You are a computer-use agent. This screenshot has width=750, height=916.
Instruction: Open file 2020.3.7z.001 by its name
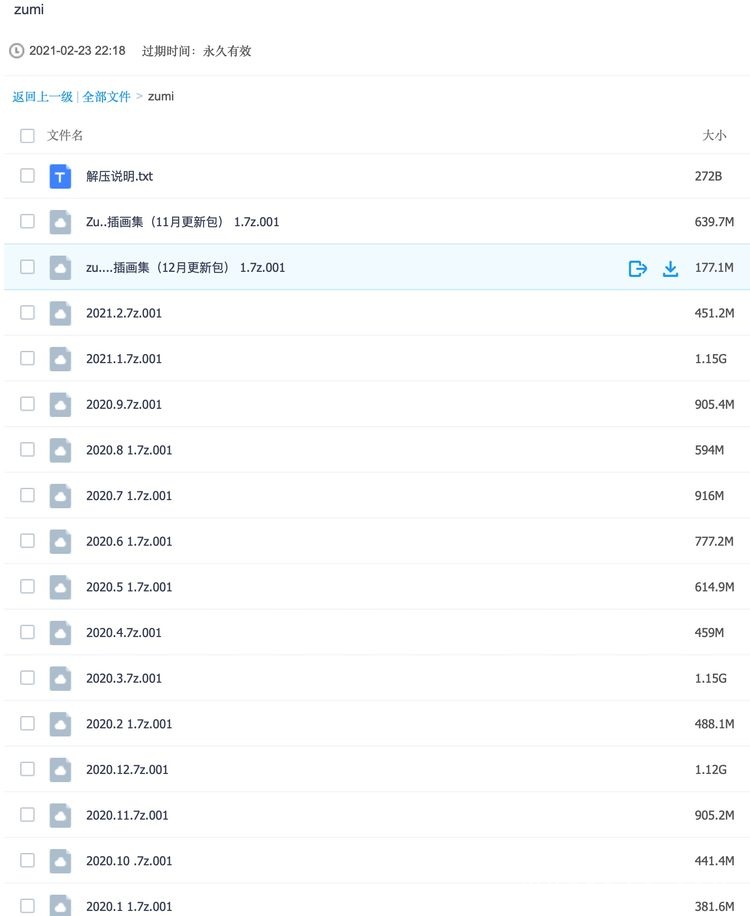pyautogui.click(x=124, y=678)
